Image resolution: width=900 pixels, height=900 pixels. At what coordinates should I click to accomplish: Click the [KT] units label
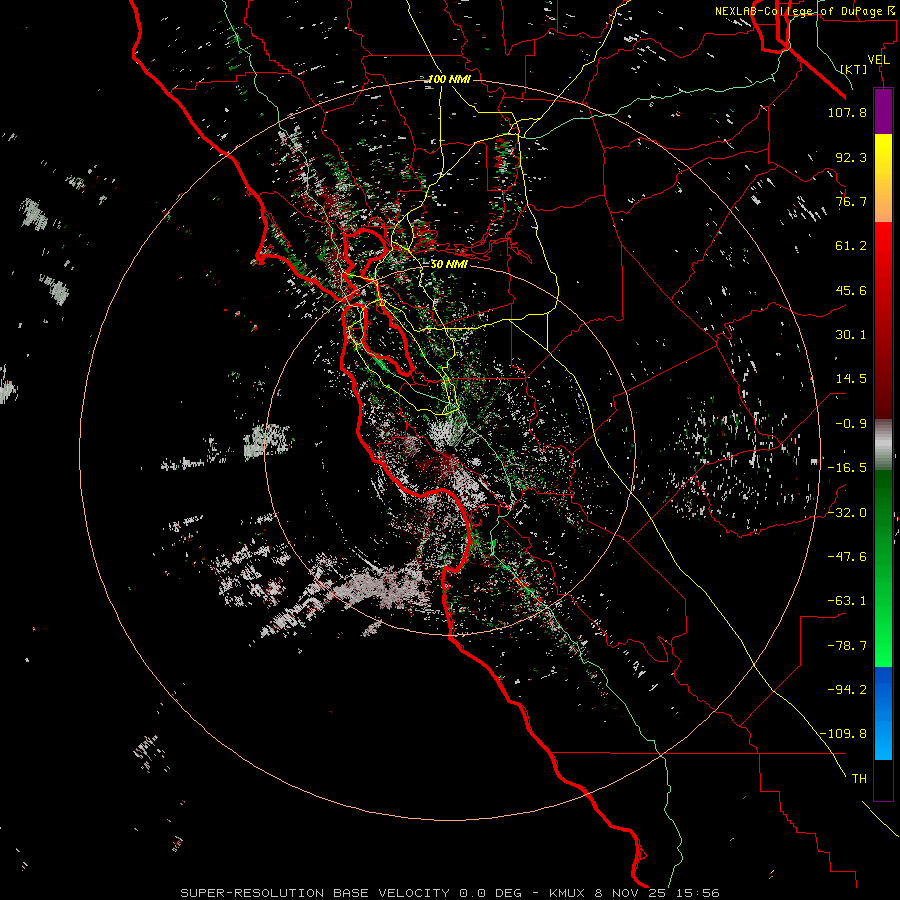[854, 69]
